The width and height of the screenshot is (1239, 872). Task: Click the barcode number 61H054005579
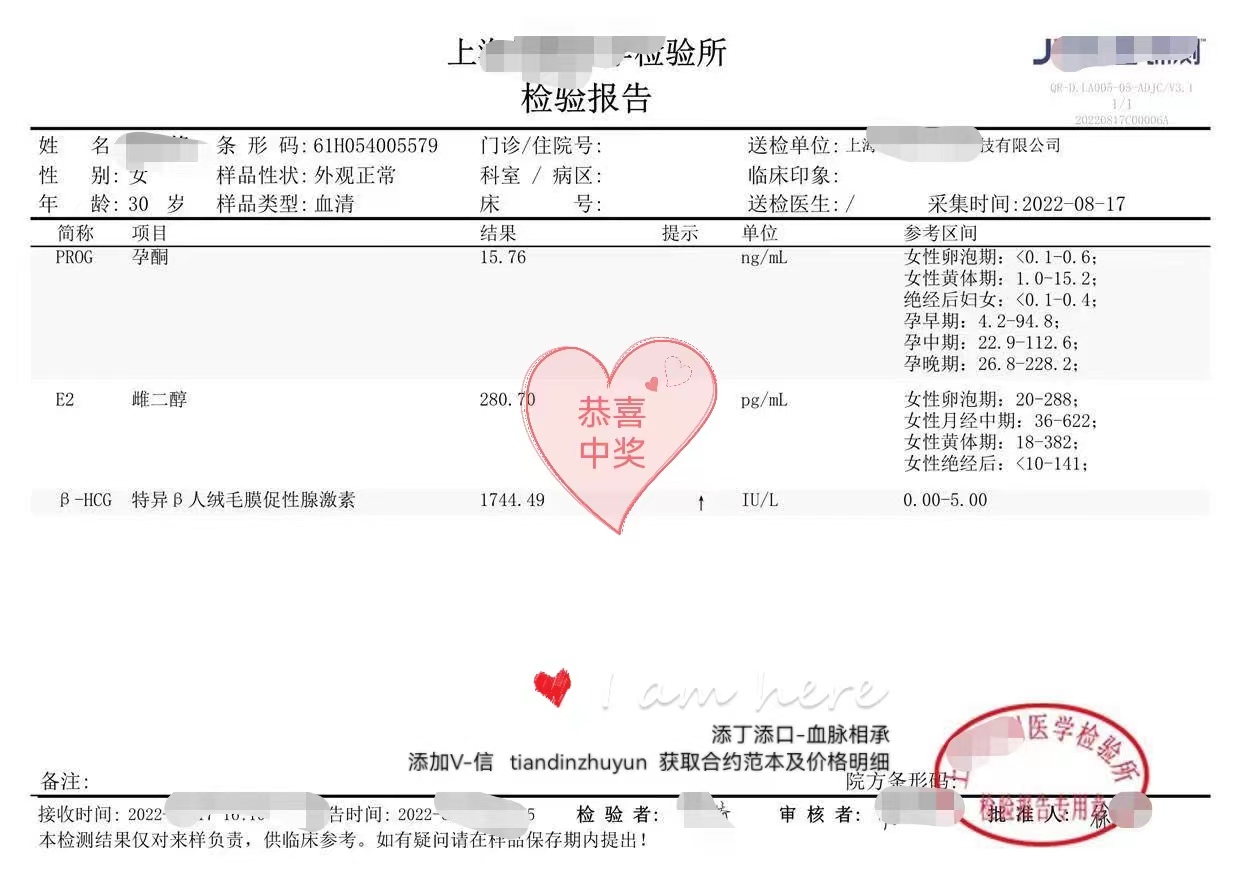pos(375,146)
